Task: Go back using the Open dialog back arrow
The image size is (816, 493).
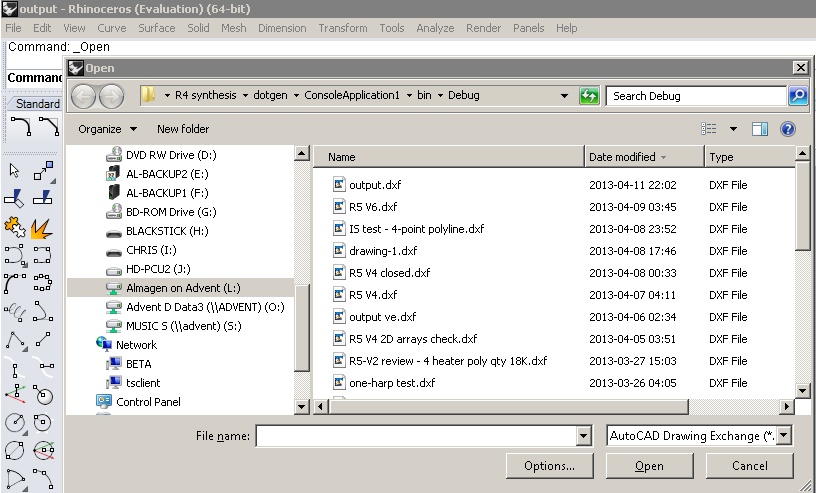Action: (84, 96)
